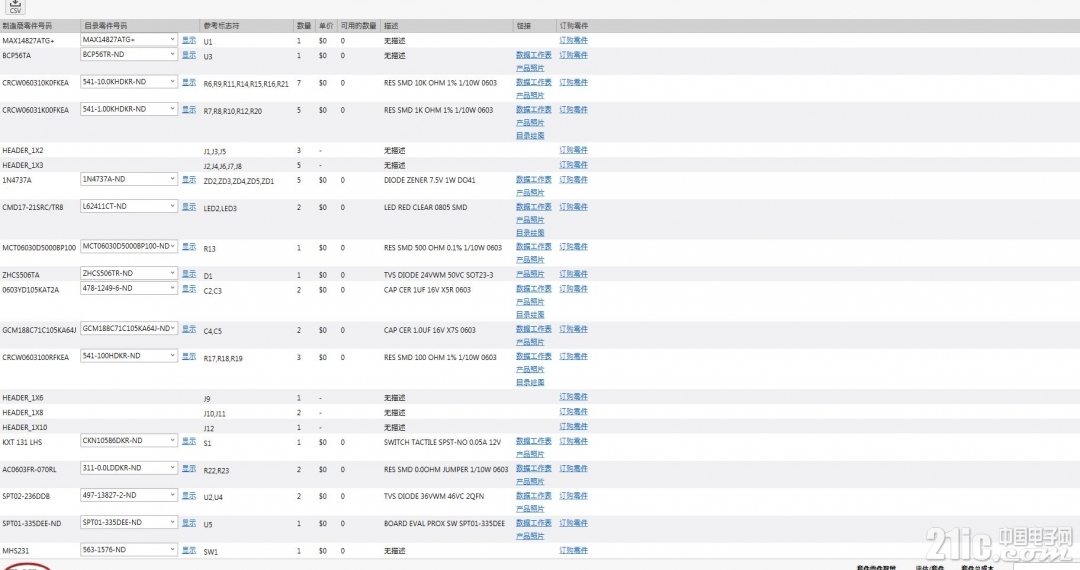This screenshot has width=1080, height=570.
Task: Expand the 541-10.0KHDKR-ND dropdown
Action: click(129, 82)
